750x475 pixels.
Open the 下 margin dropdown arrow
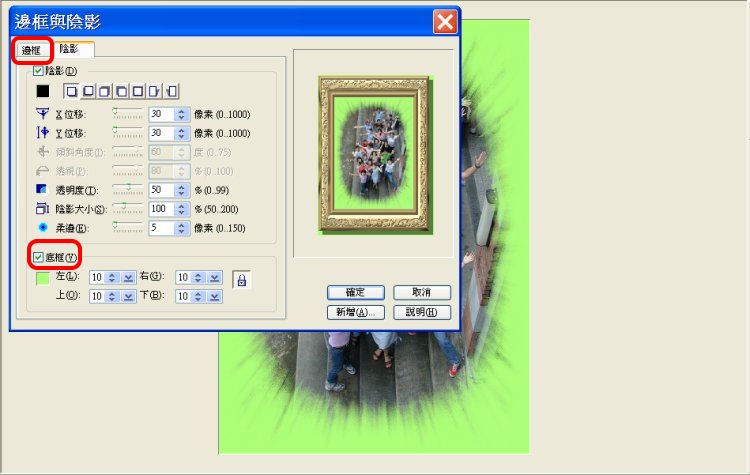(214, 296)
